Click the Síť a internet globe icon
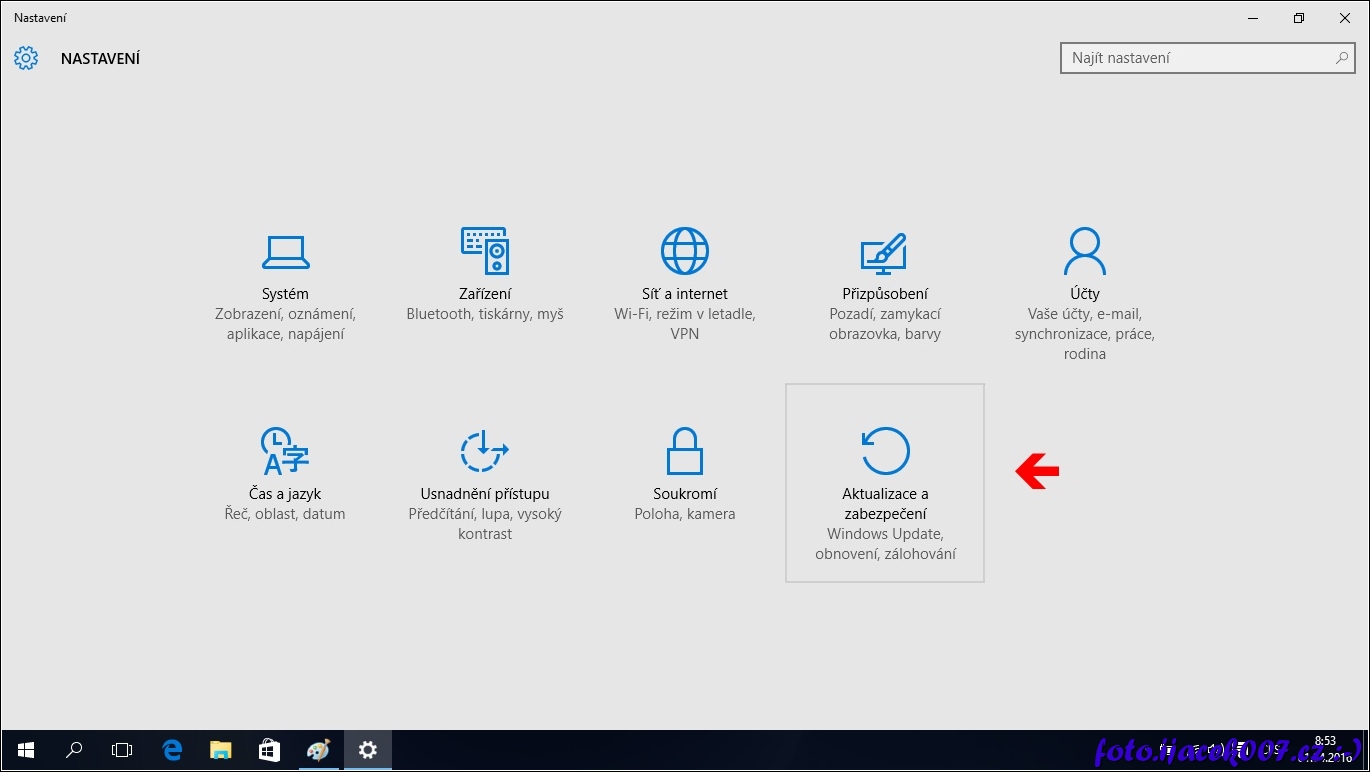The height and width of the screenshot is (772, 1370). pyautogui.click(x=685, y=251)
